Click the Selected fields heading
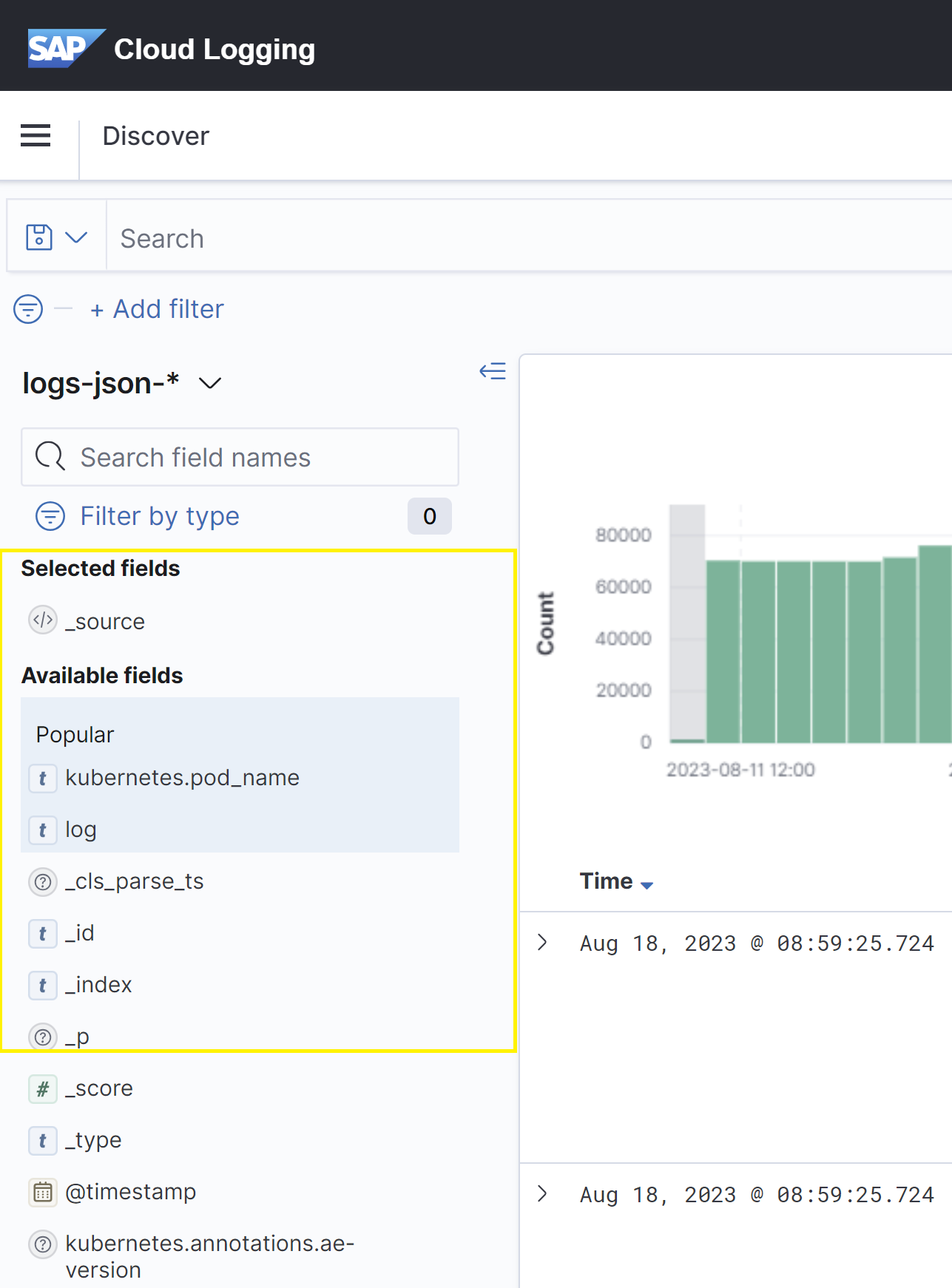Image resolution: width=952 pixels, height=1288 pixels. (x=101, y=568)
